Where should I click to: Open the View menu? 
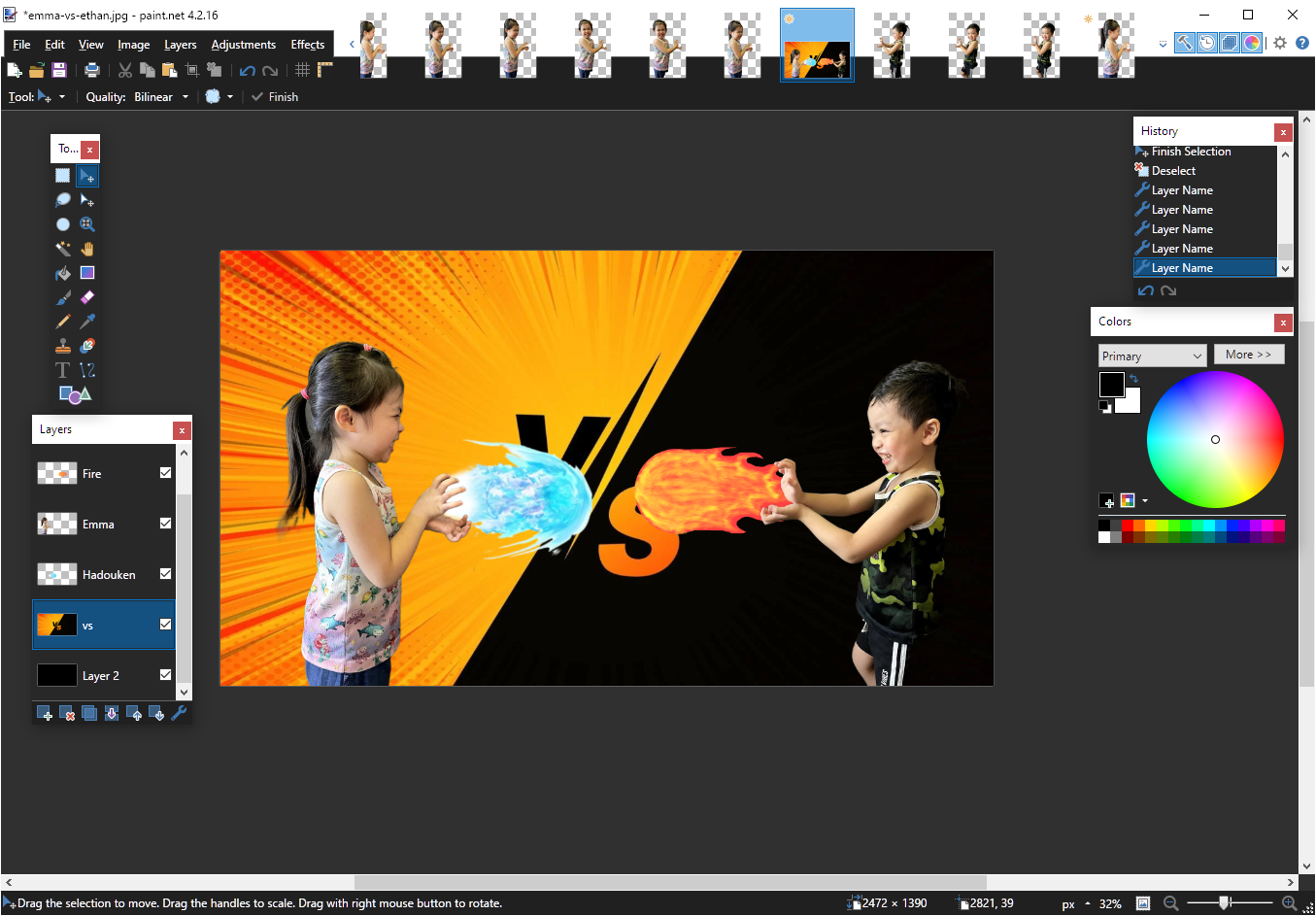(x=91, y=45)
